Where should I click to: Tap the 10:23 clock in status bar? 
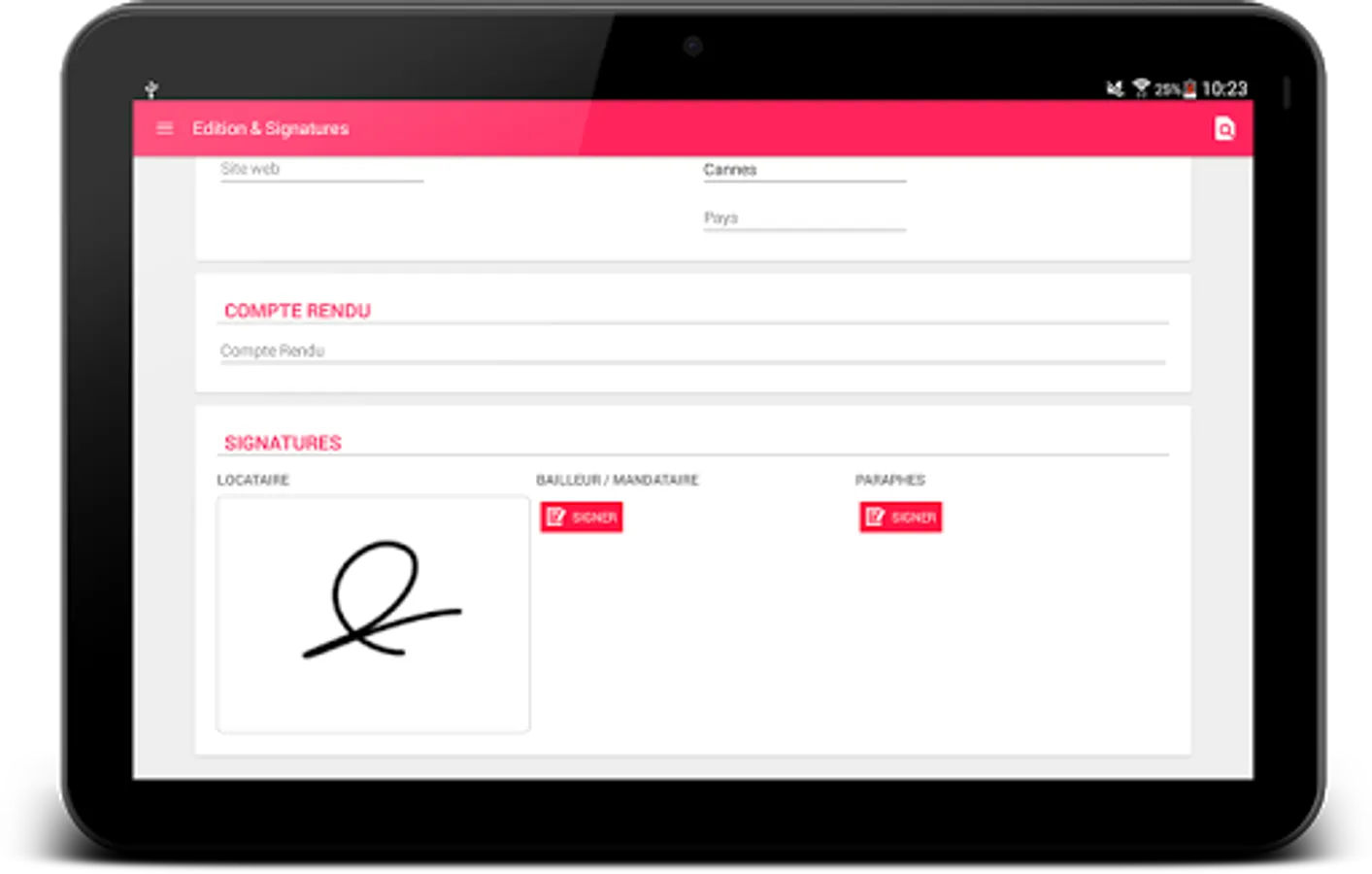click(1224, 89)
